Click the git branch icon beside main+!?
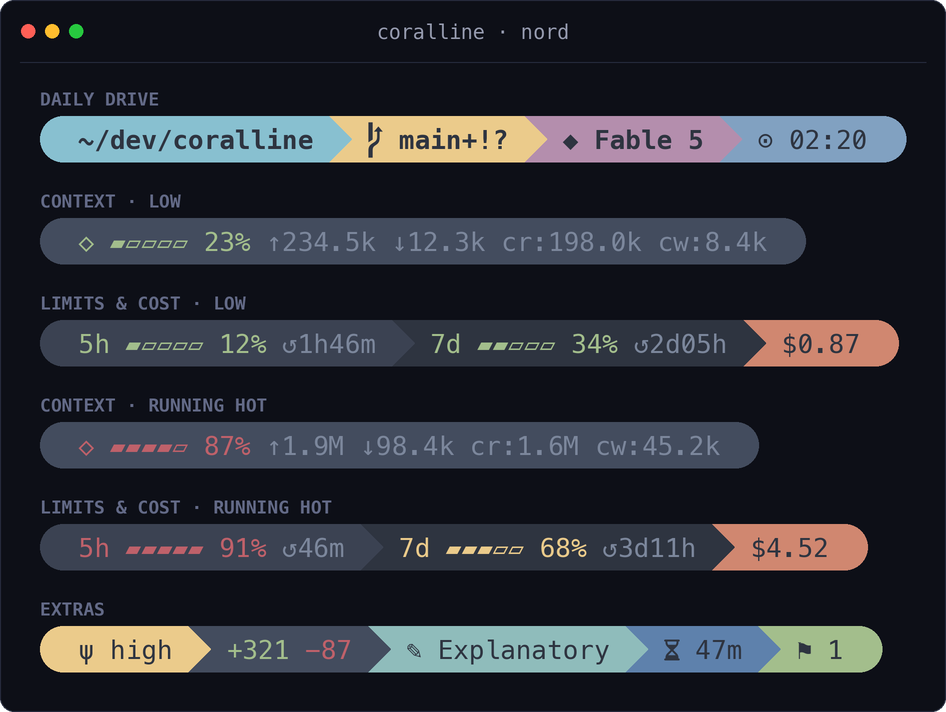 coord(375,140)
